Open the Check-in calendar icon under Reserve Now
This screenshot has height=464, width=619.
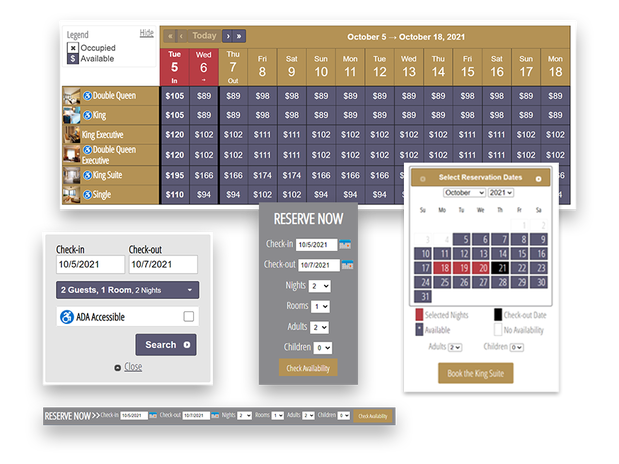tap(345, 244)
